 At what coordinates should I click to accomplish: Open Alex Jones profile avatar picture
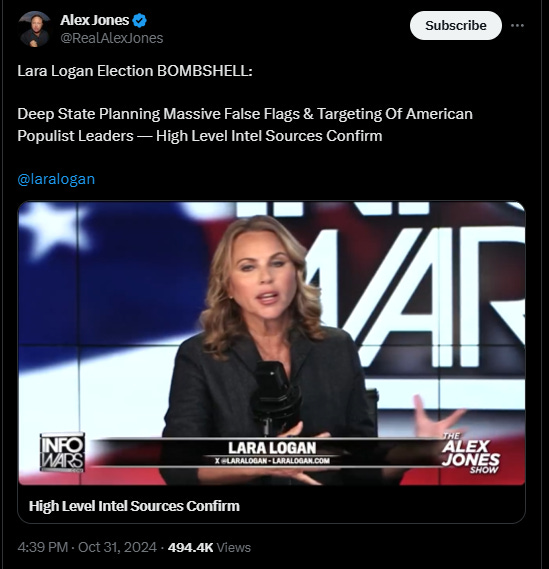coord(35,29)
